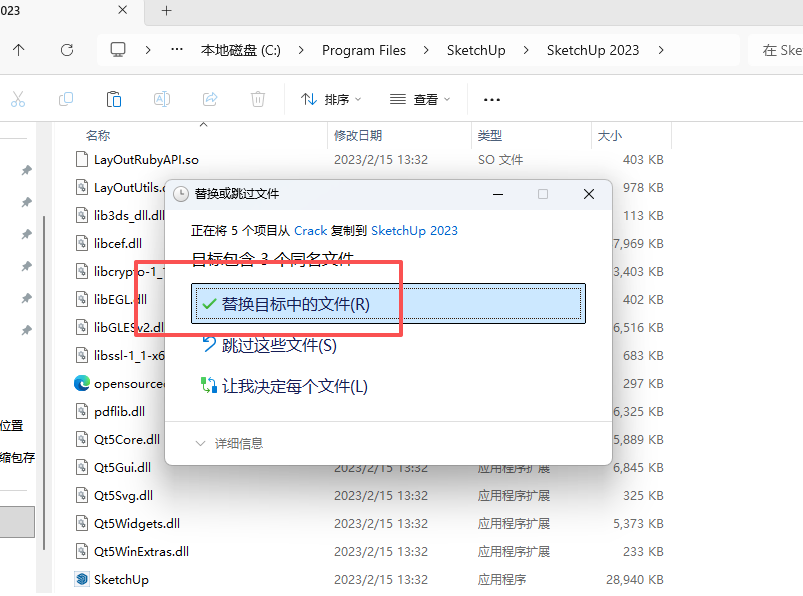Click the Delete (trash) icon

pos(257,98)
